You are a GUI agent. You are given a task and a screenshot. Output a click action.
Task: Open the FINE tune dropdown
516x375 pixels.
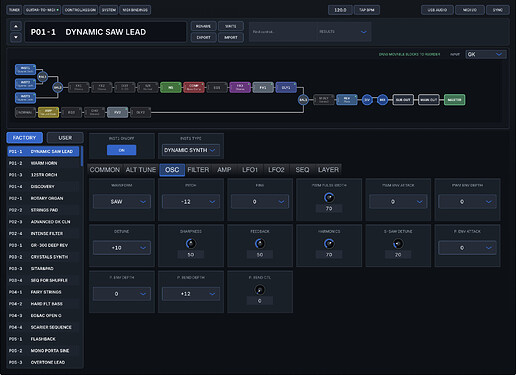260,202
